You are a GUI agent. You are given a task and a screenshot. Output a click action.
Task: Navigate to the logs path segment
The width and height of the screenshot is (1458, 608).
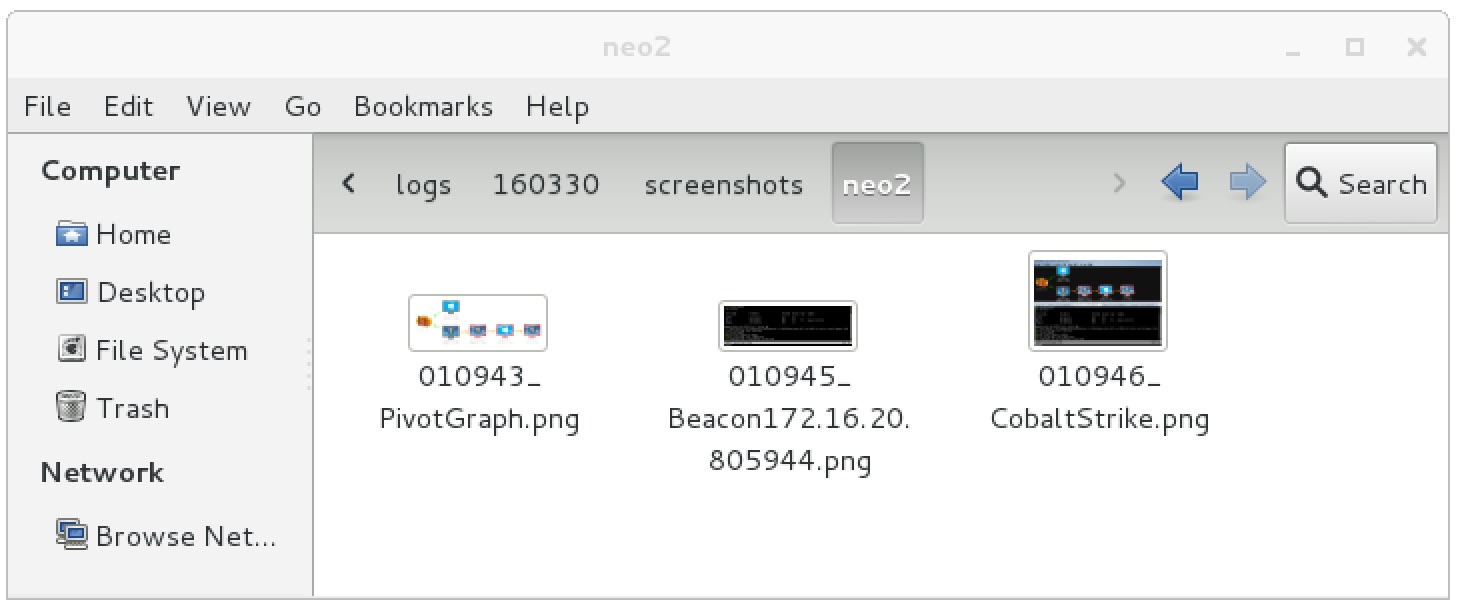[x=423, y=185]
